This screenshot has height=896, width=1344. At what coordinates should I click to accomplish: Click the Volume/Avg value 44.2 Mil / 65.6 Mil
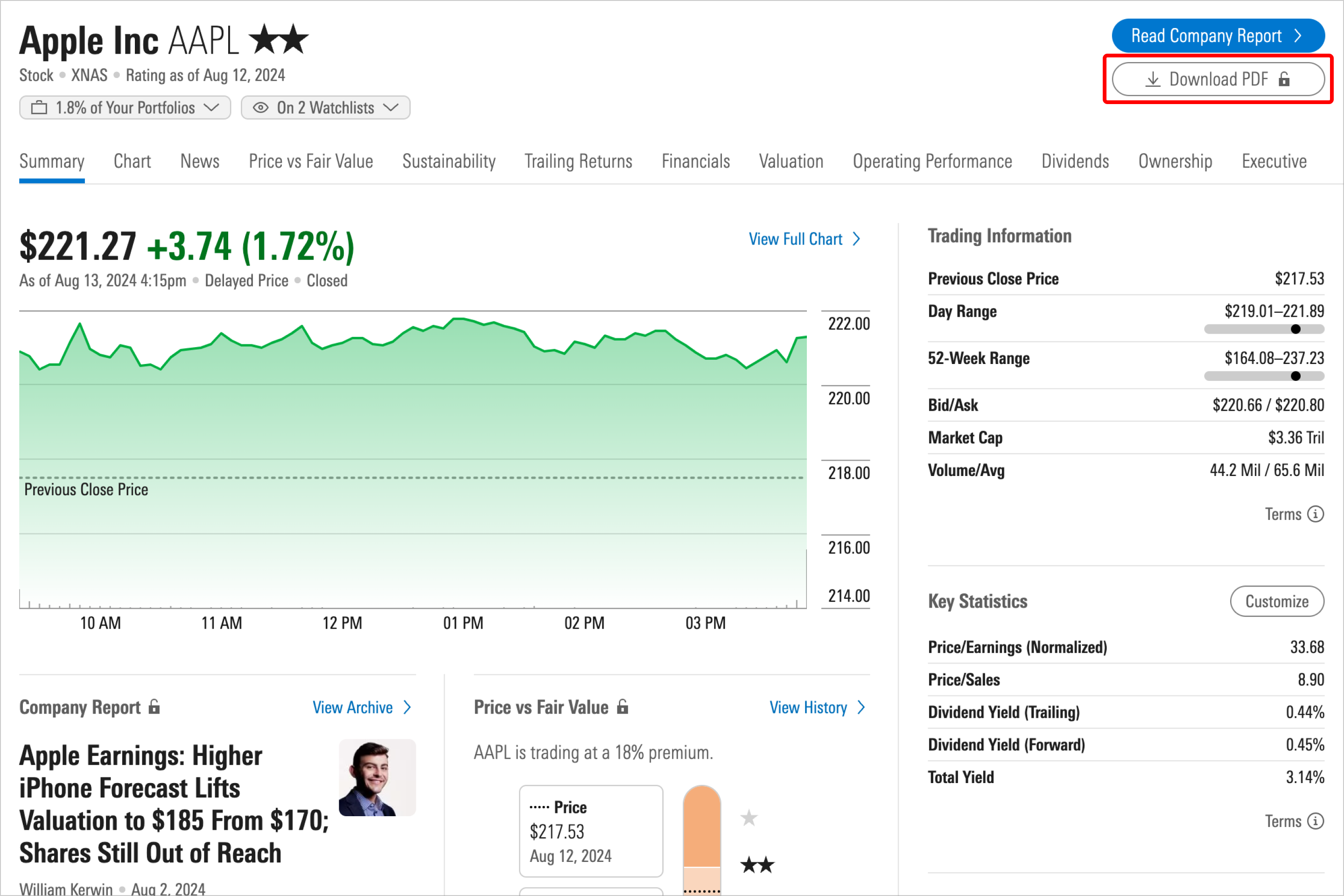pos(1266,470)
